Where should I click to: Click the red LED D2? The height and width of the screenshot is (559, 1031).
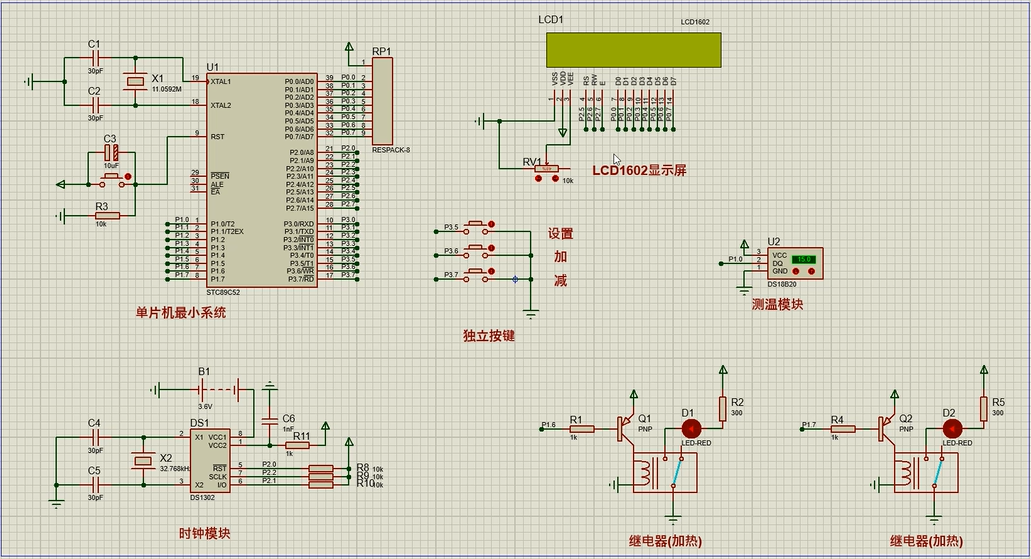tap(951, 428)
